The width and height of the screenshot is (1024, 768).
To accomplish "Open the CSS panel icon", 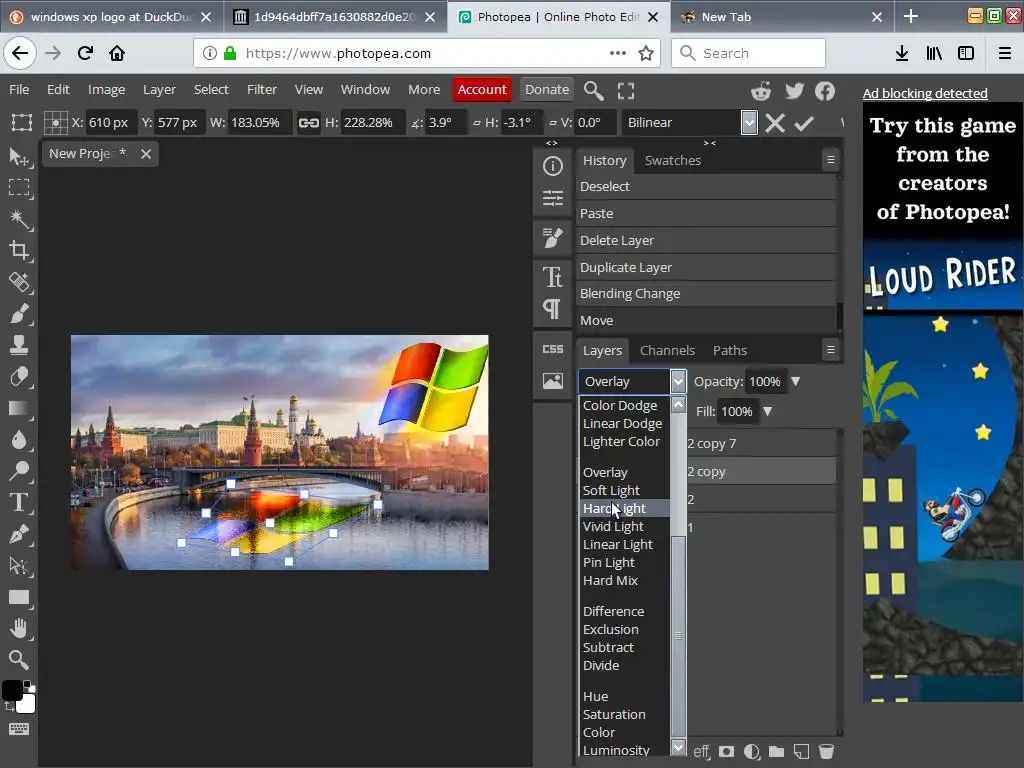I will [x=552, y=349].
